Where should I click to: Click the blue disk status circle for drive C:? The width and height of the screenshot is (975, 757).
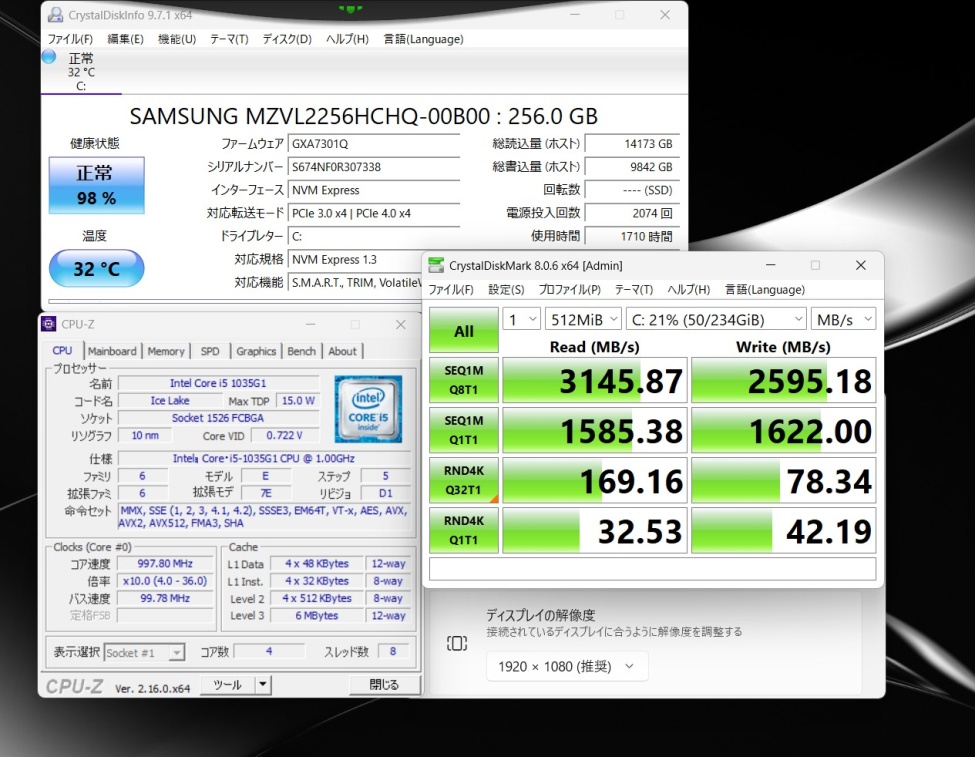(x=49, y=57)
